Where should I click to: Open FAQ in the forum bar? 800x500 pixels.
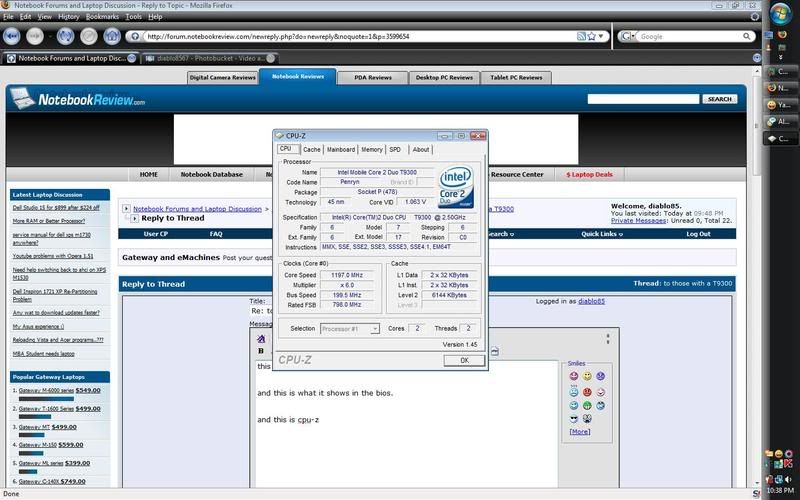point(216,234)
